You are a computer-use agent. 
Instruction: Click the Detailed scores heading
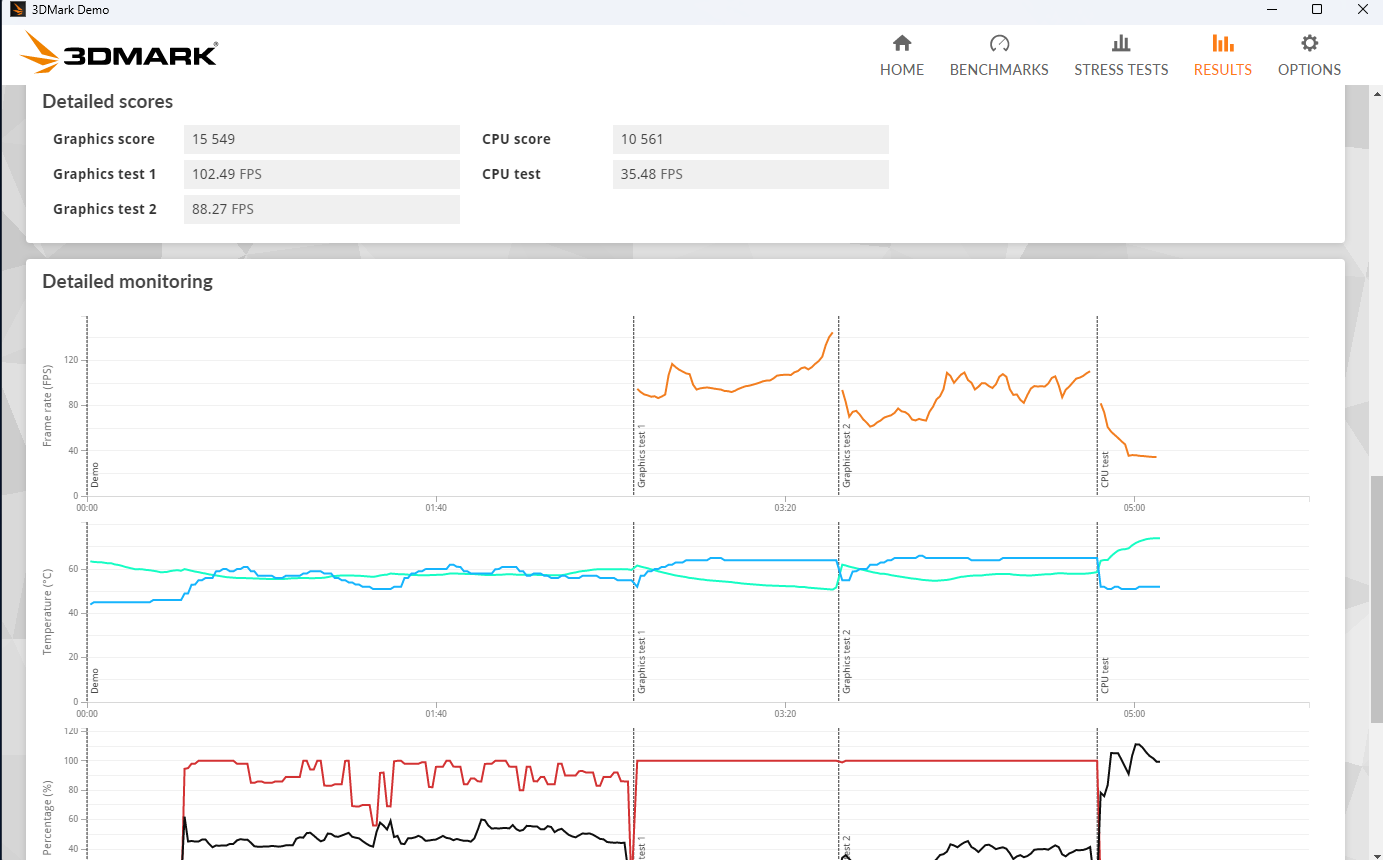108,101
